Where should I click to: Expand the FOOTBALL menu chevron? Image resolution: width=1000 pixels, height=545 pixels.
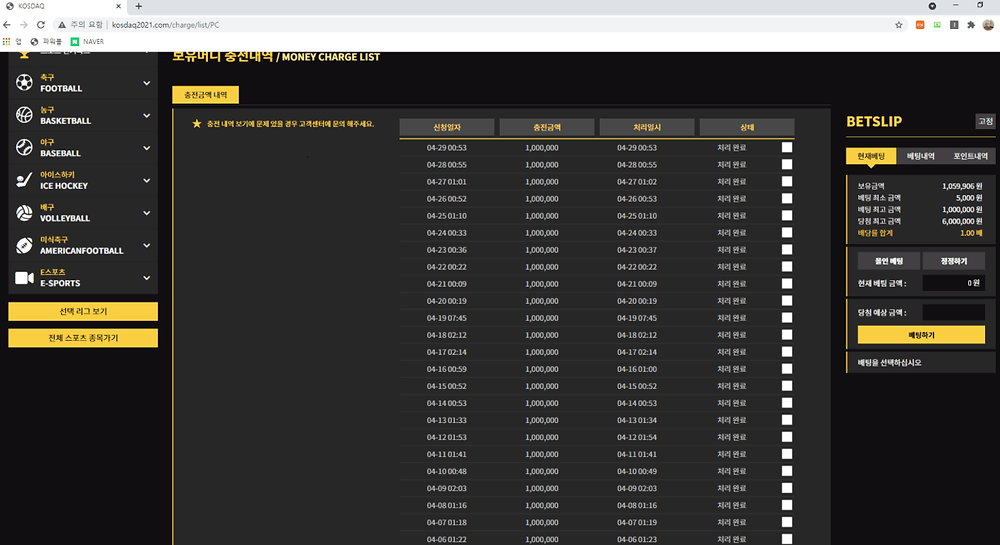(147, 83)
